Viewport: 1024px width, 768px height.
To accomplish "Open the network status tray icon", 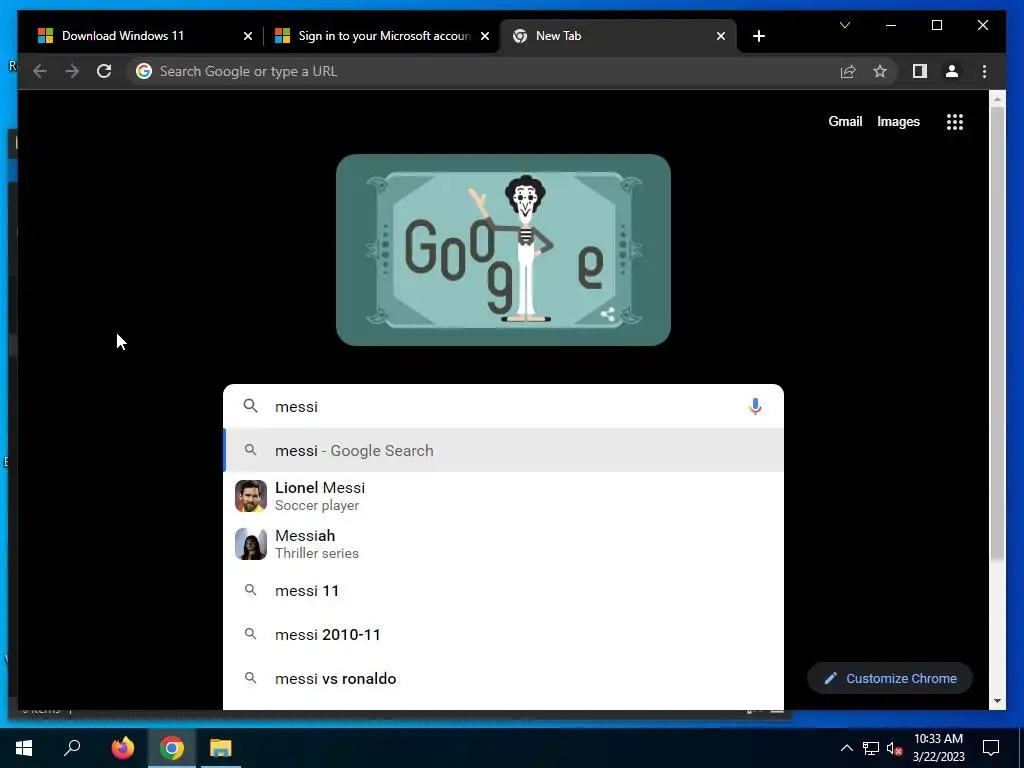I will (x=871, y=748).
